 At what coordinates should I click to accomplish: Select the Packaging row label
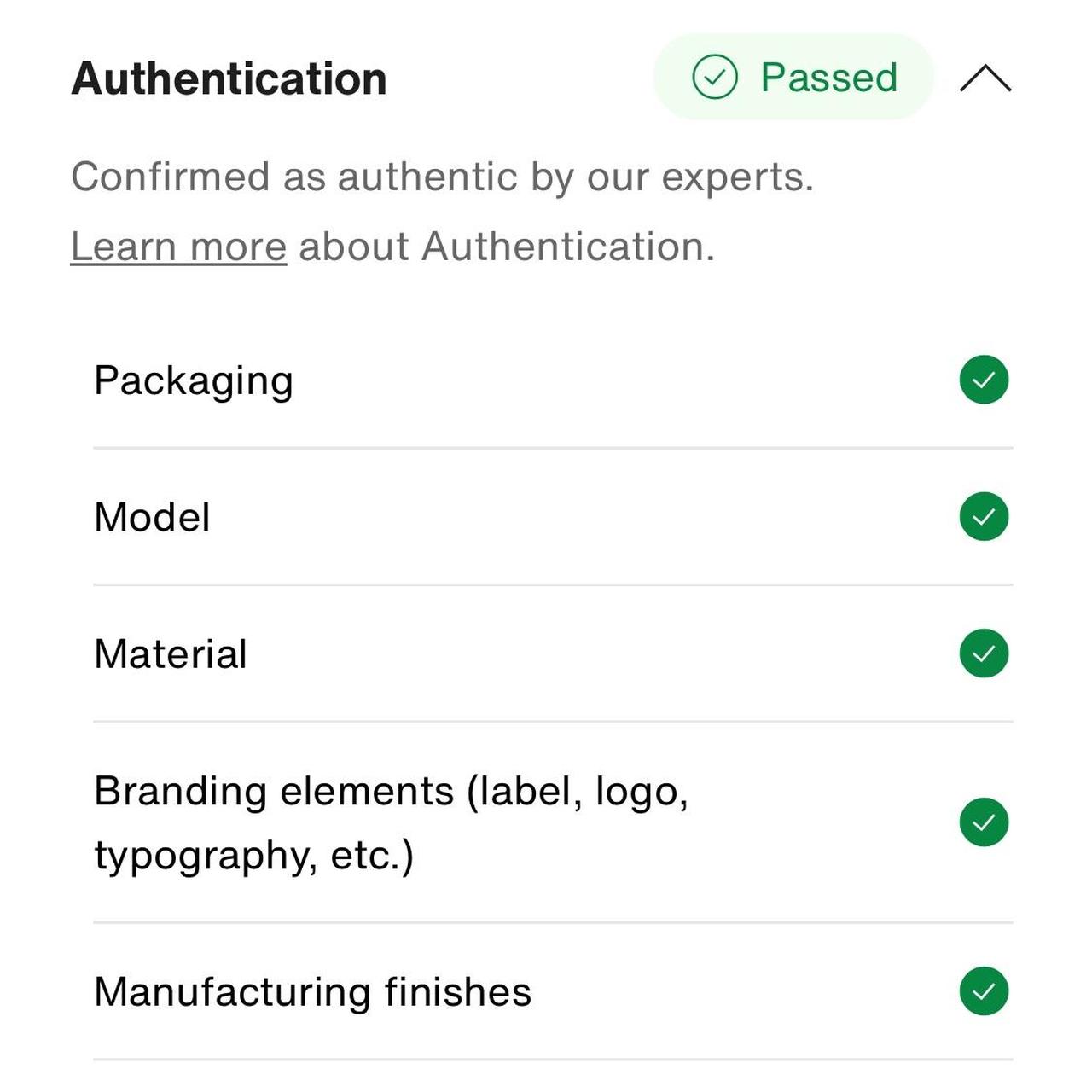click(x=194, y=380)
